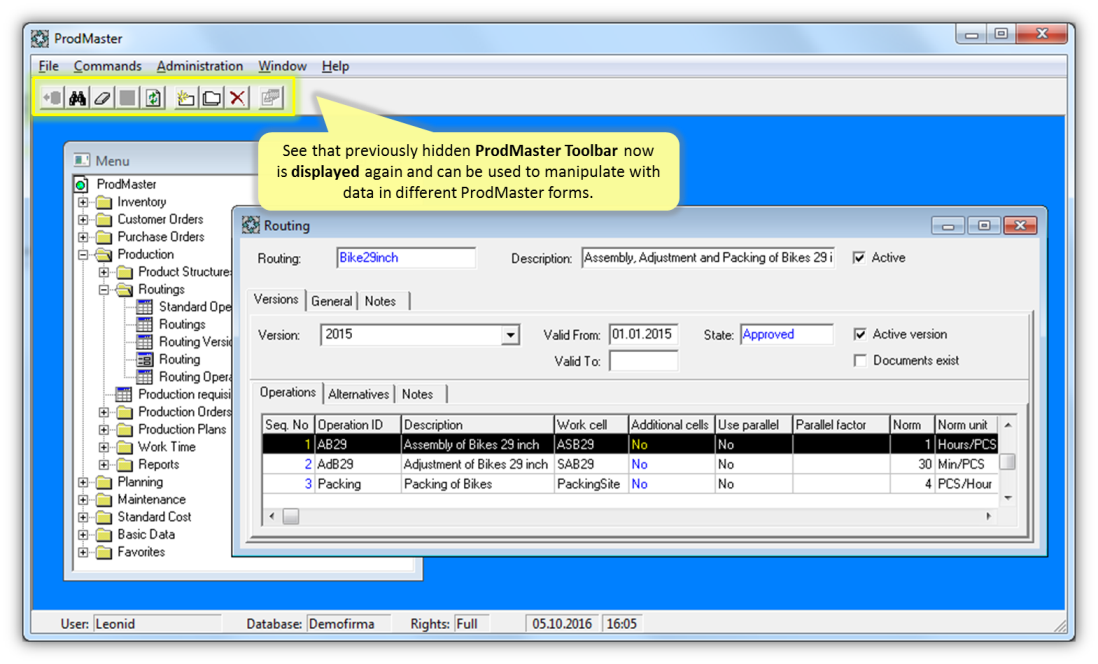Expand the Purchase Orders tree node

[83, 237]
